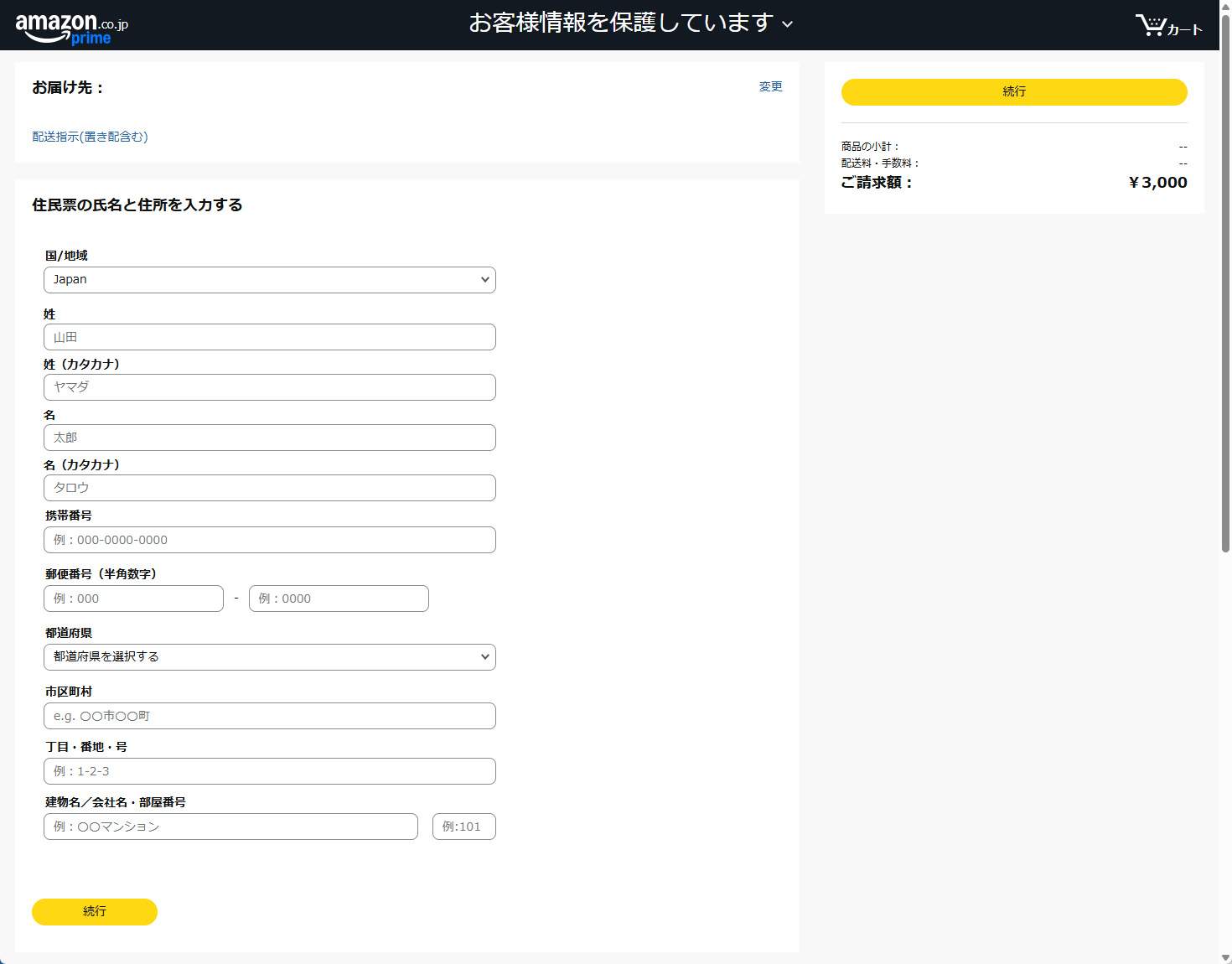
Task: Click the 住民票の氏名と住所を入力する heading
Action: point(137,205)
